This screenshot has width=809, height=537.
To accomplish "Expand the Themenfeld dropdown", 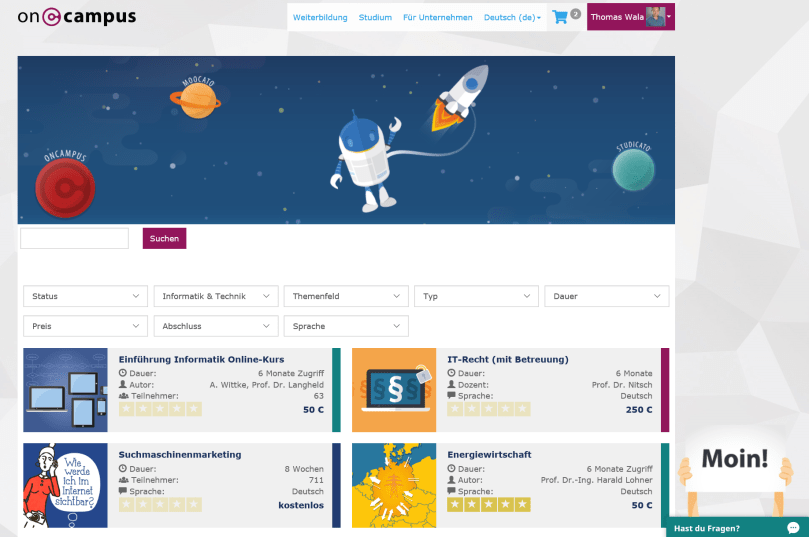I will [x=346, y=296].
